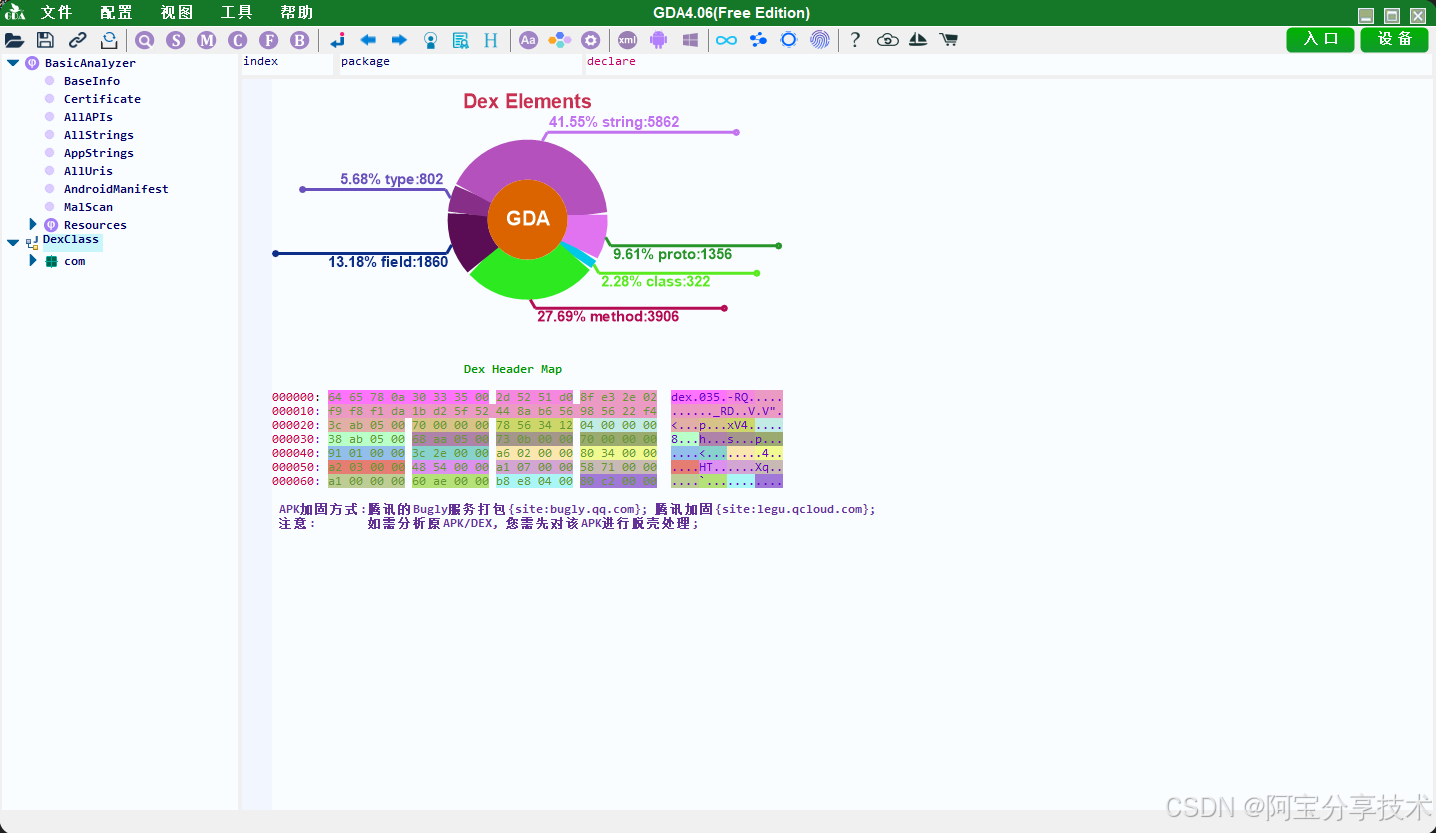This screenshot has height=833, width=1436.
Task: Click the sailboat toolbar icon
Action: pos(918,40)
